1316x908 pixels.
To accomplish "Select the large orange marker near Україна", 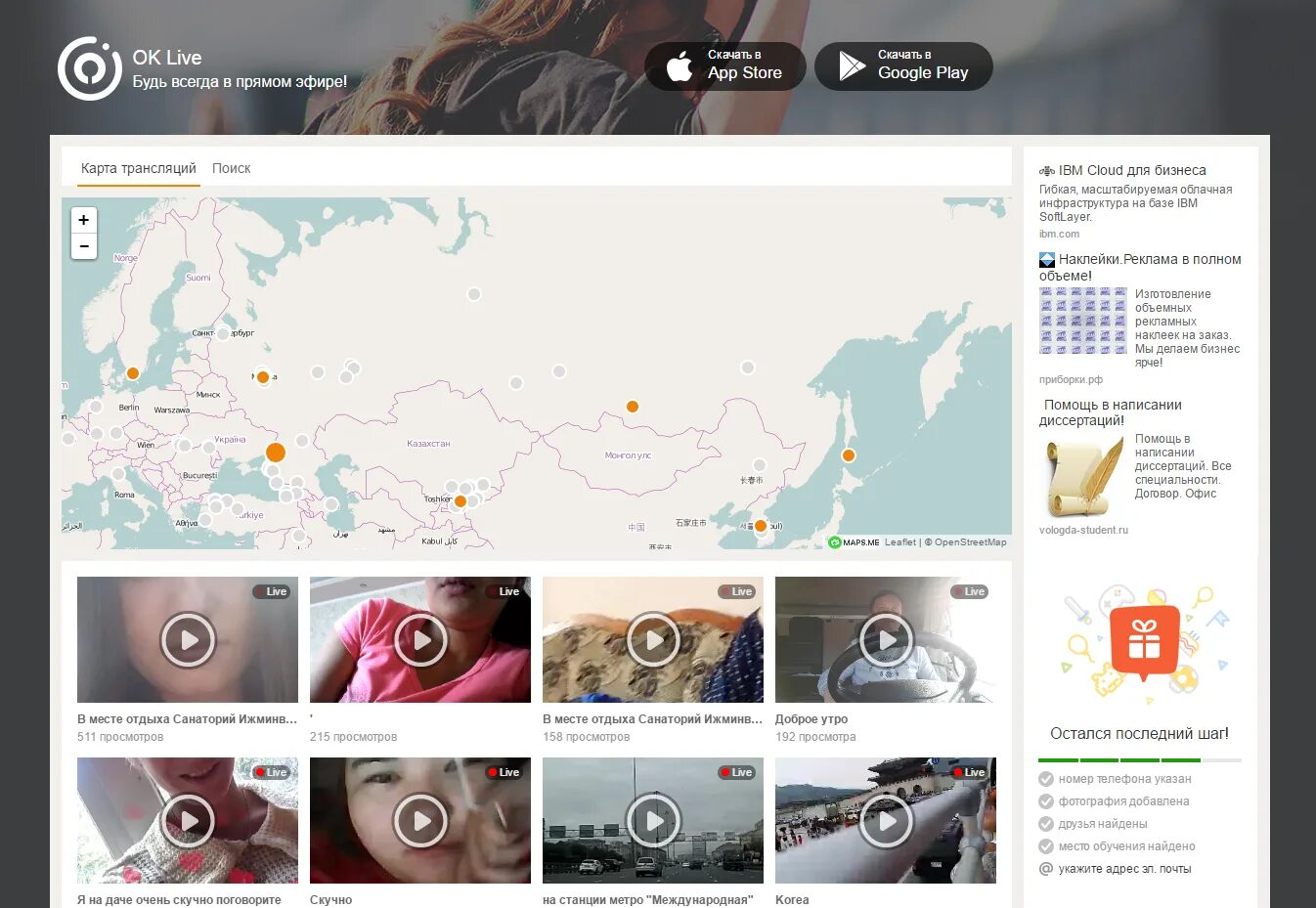I will [x=276, y=453].
